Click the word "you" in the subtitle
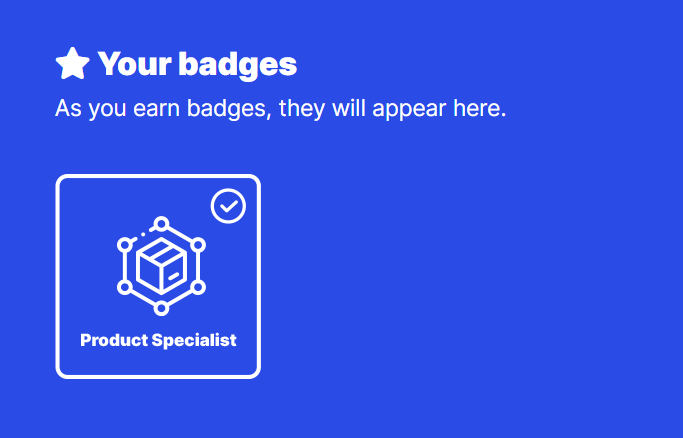The height and width of the screenshot is (438, 683). coord(108,110)
